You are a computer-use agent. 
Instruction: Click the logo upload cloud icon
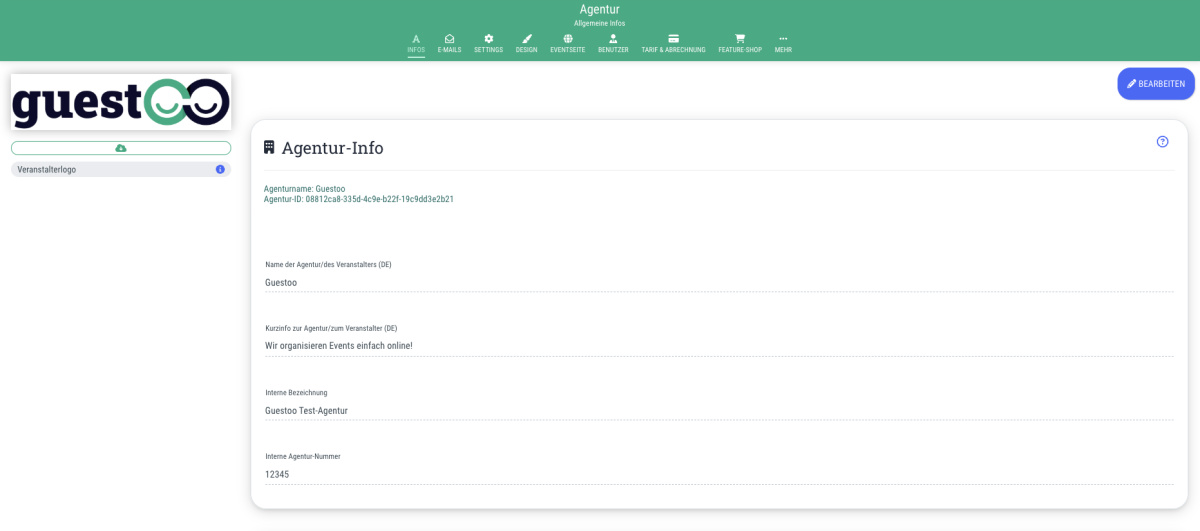(121, 148)
